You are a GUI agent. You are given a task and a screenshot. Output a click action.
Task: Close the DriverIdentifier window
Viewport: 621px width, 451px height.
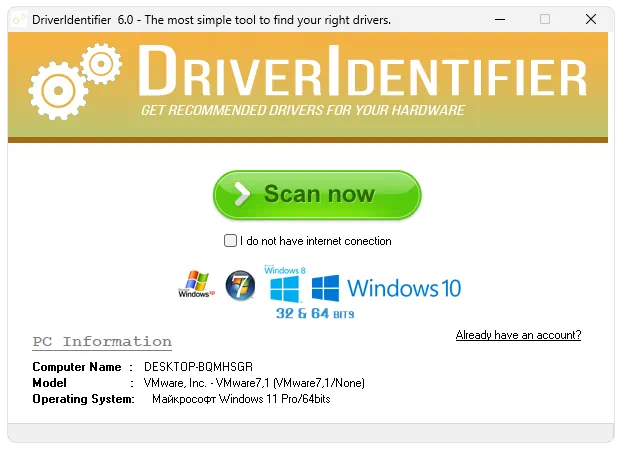pyautogui.click(x=591, y=19)
